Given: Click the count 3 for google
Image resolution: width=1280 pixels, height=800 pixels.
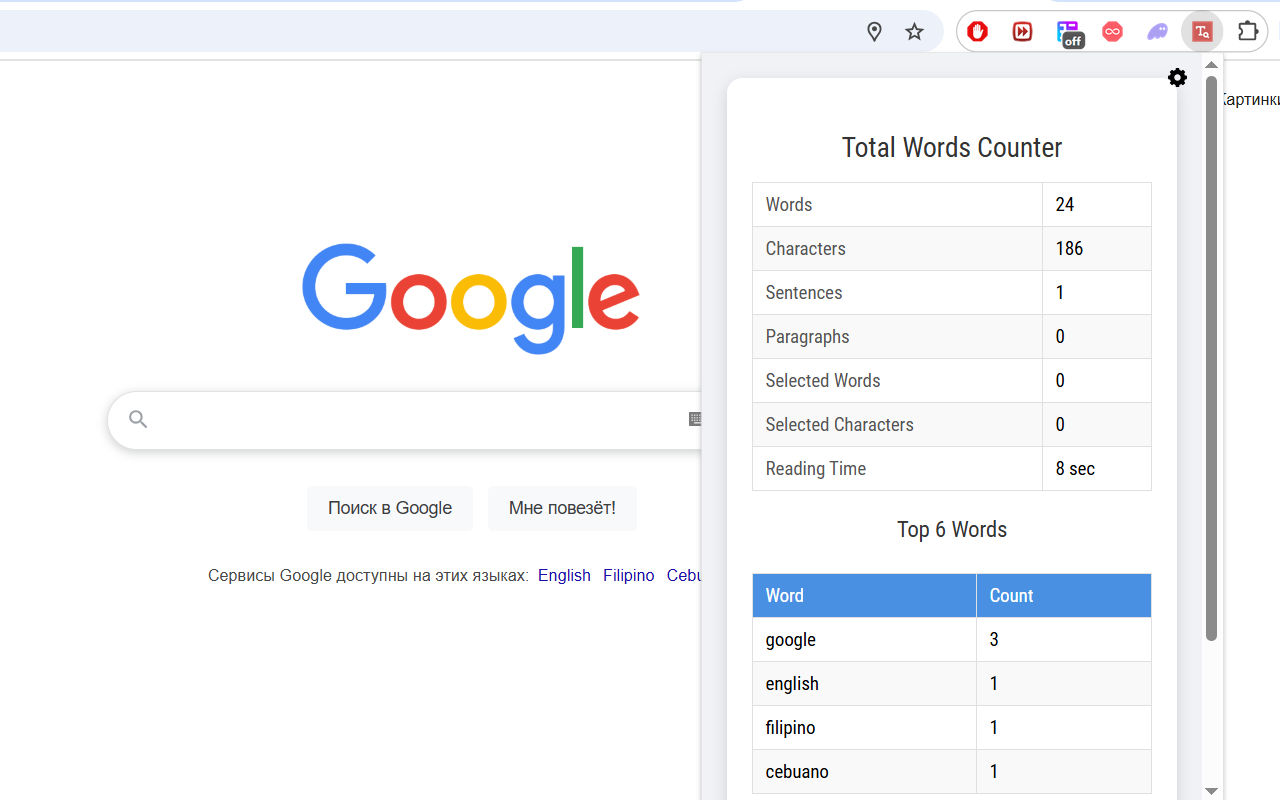Looking at the screenshot, I should tap(994, 640).
